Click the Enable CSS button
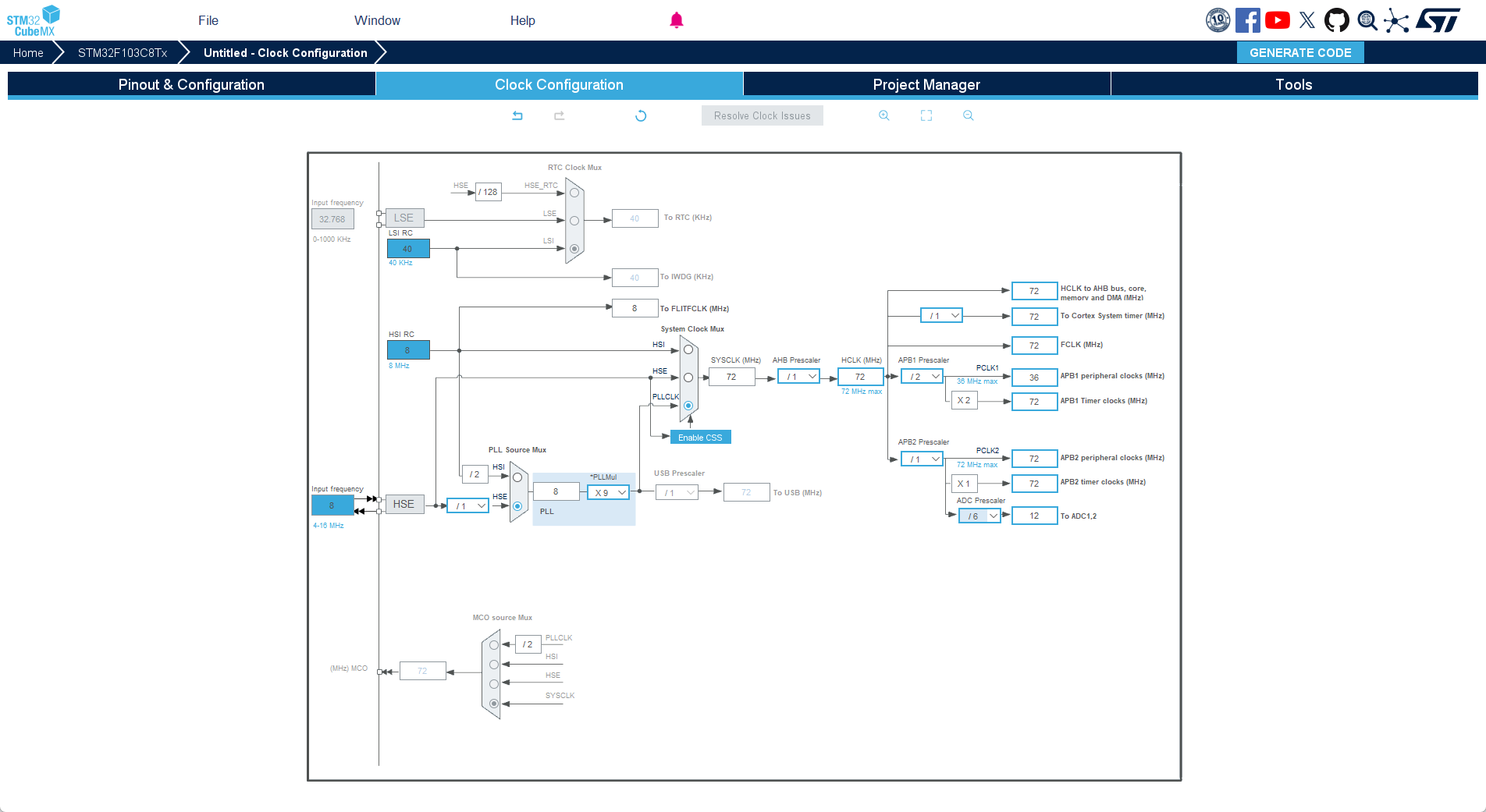Viewport: 1486px width, 812px height. click(700, 438)
